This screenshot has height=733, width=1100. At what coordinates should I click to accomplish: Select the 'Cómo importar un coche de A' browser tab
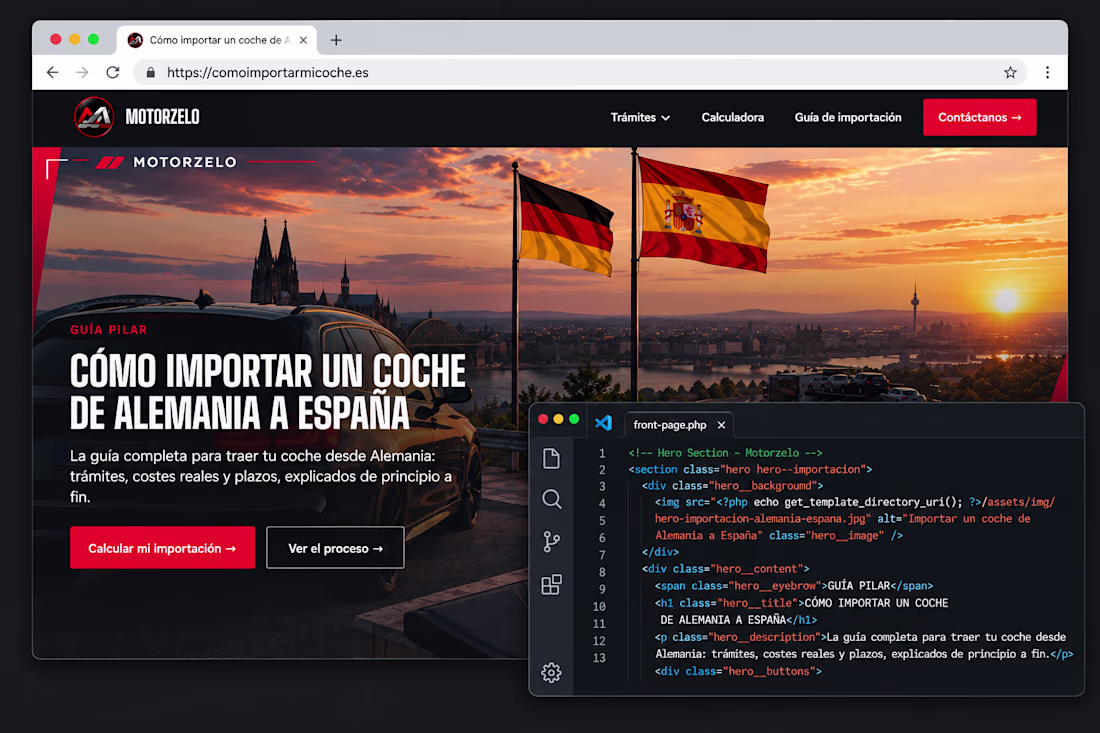pos(217,40)
